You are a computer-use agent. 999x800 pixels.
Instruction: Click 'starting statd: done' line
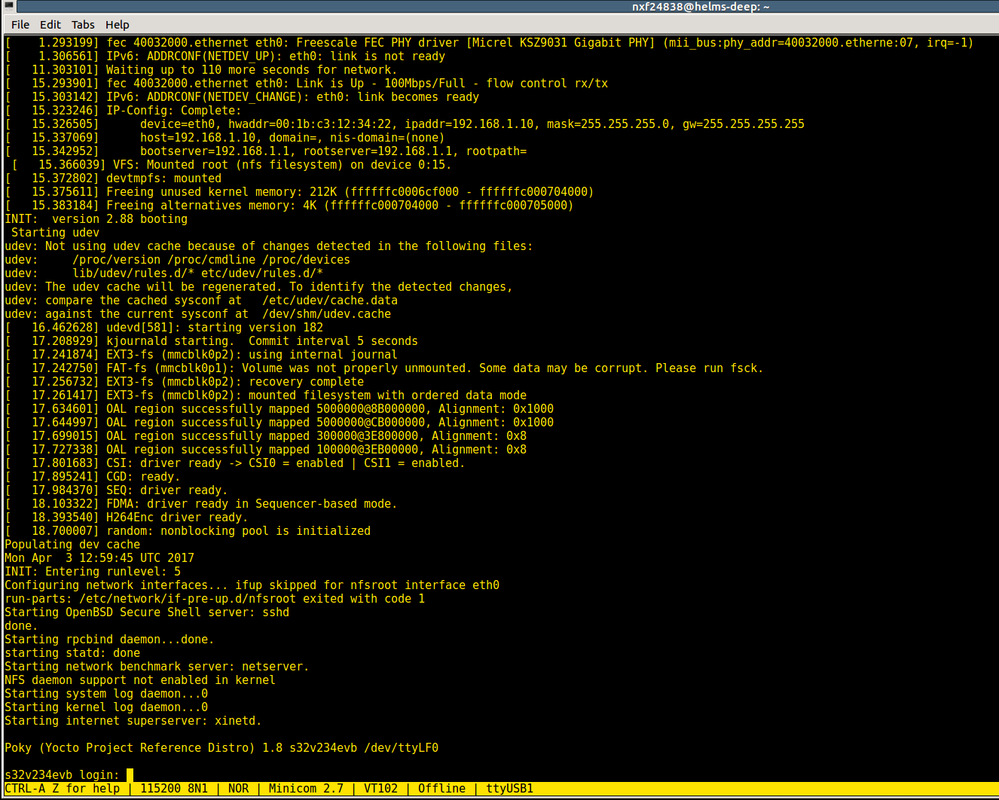click(x=72, y=653)
